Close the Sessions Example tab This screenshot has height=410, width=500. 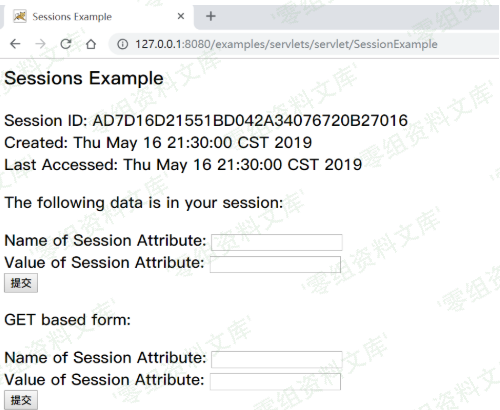coord(181,16)
